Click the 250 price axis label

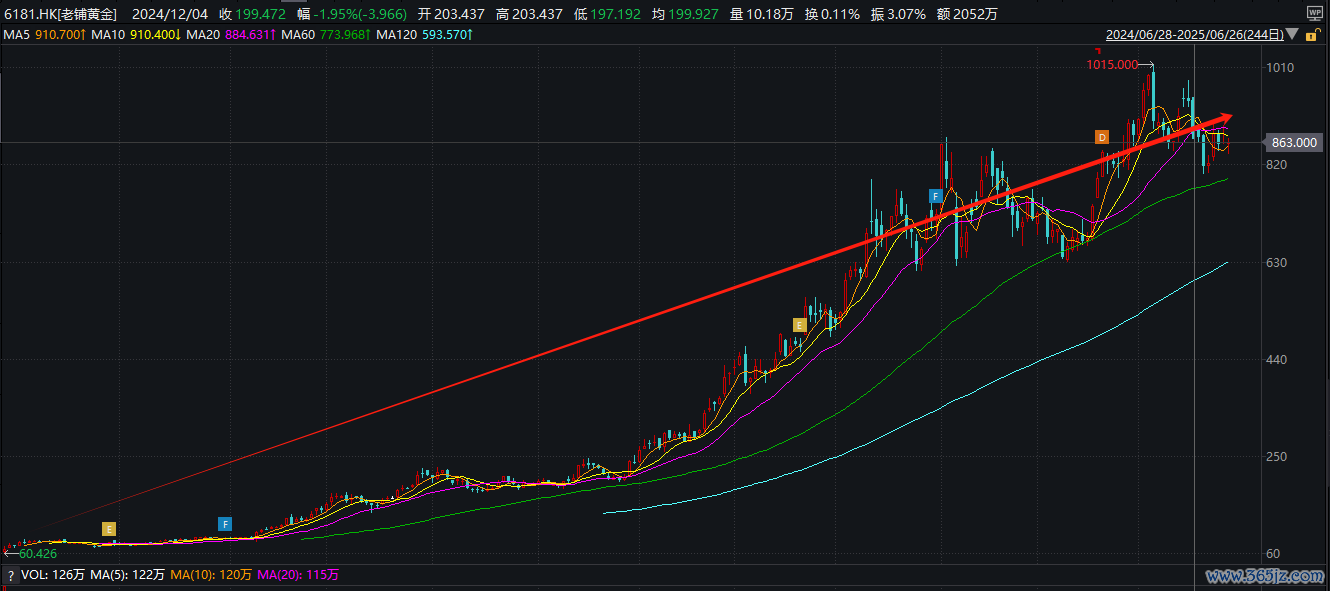pyautogui.click(x=1277, y=456)
